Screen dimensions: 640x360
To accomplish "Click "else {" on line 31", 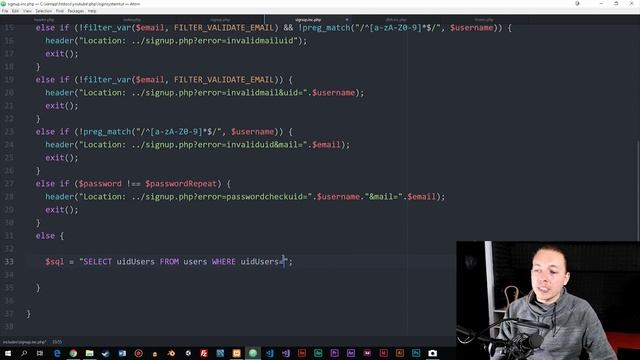I will (49, 236).
